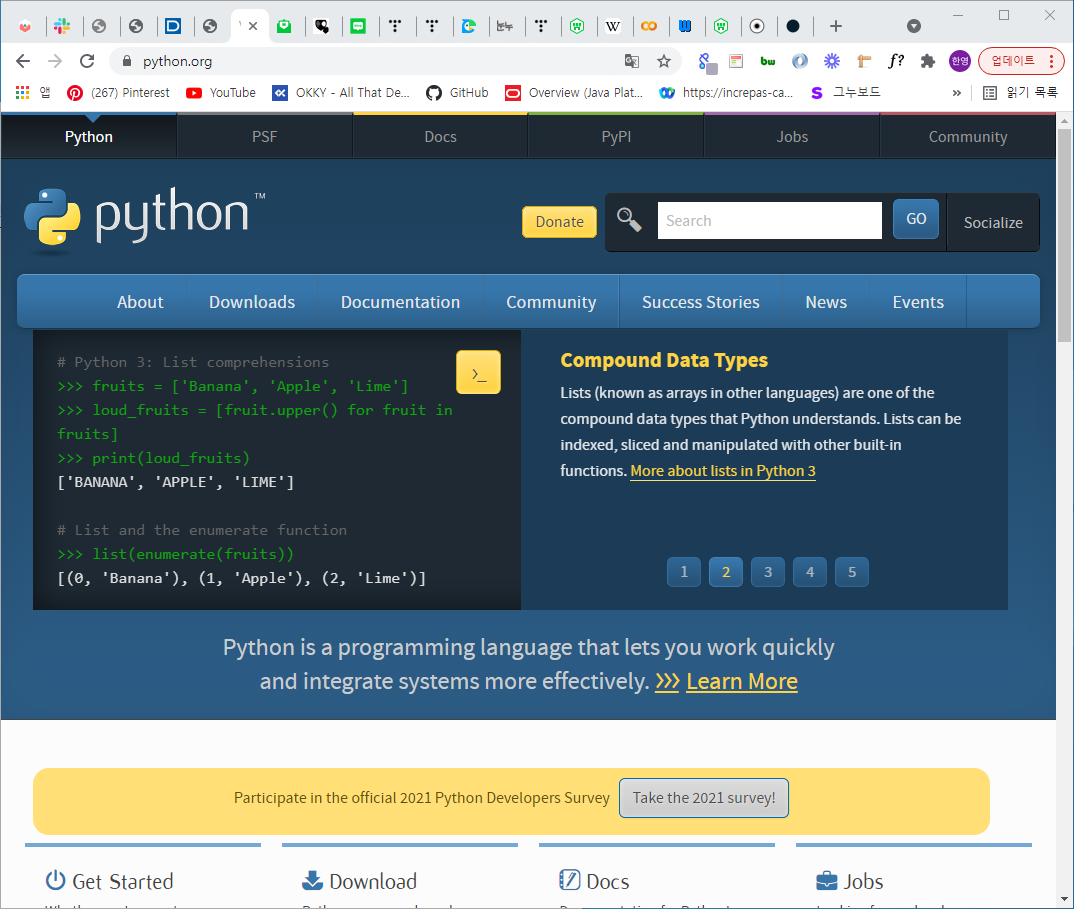Viewport: 1074px width, 909px height.
Task: Click the page vertical scrollbar thumb
Action: click(1064, 235)
